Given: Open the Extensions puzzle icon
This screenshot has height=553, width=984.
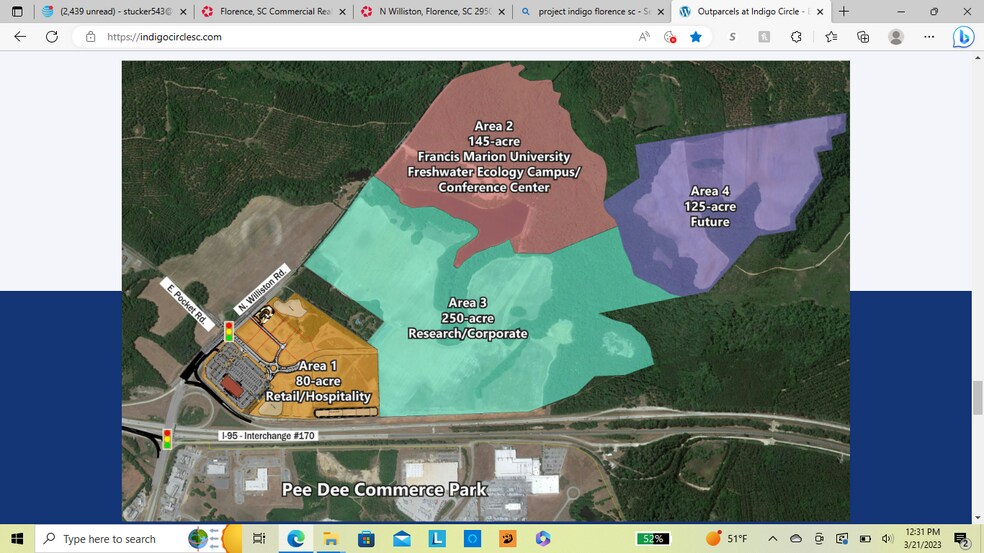Looking at the screenshot, I should (x=797, y=37).
